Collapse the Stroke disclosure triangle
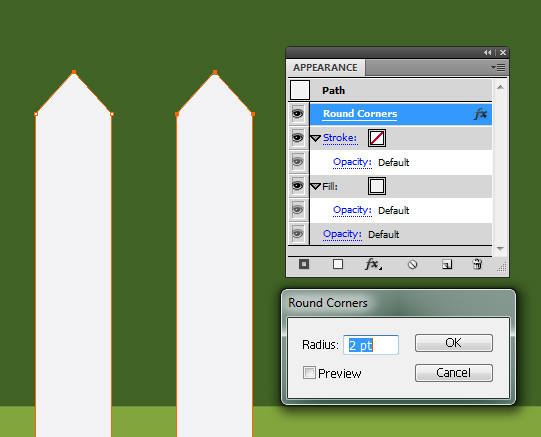 (315, 138)
